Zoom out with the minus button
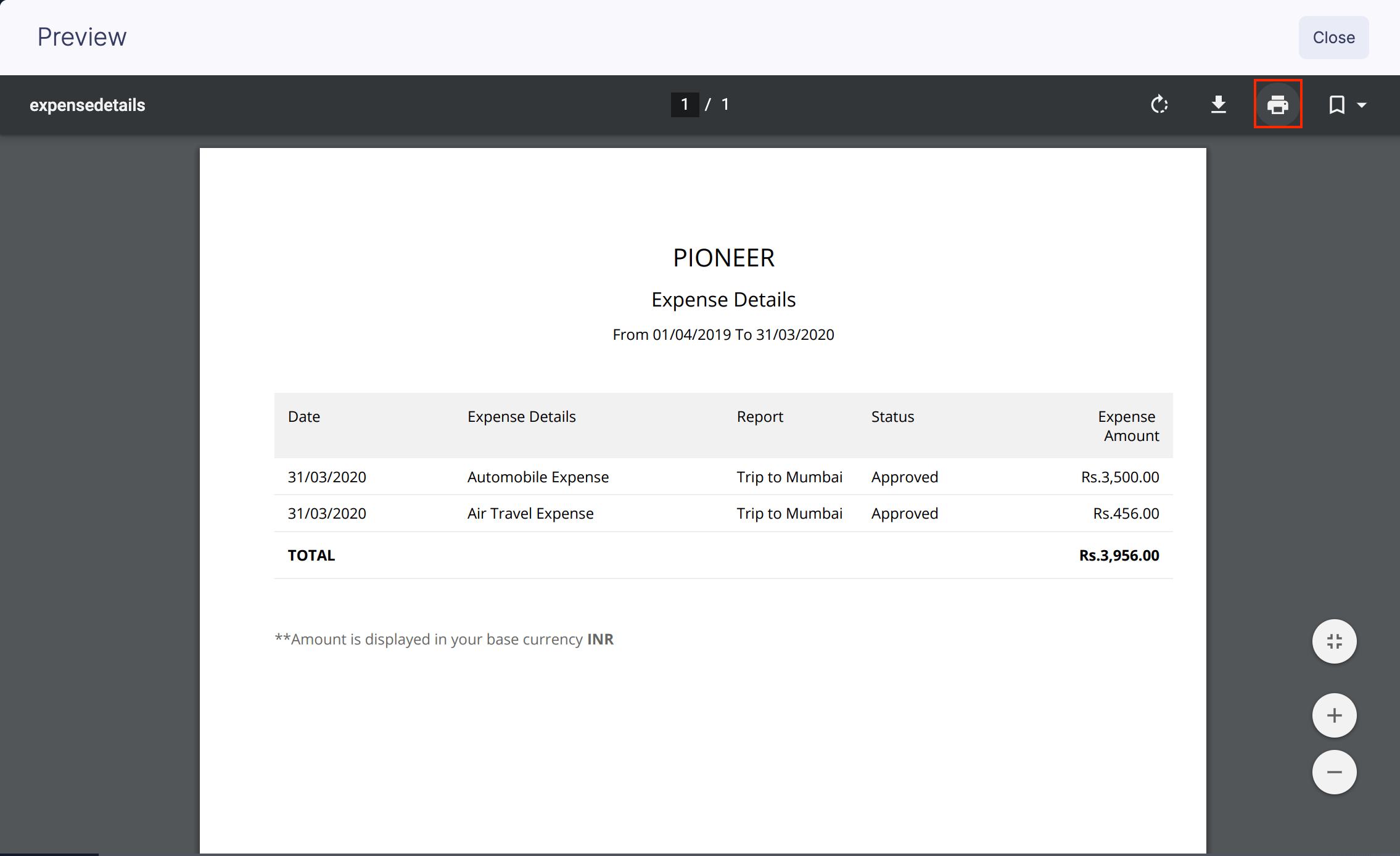Viewport: 1400px width, 856px height. click(x=1334, y=772)
